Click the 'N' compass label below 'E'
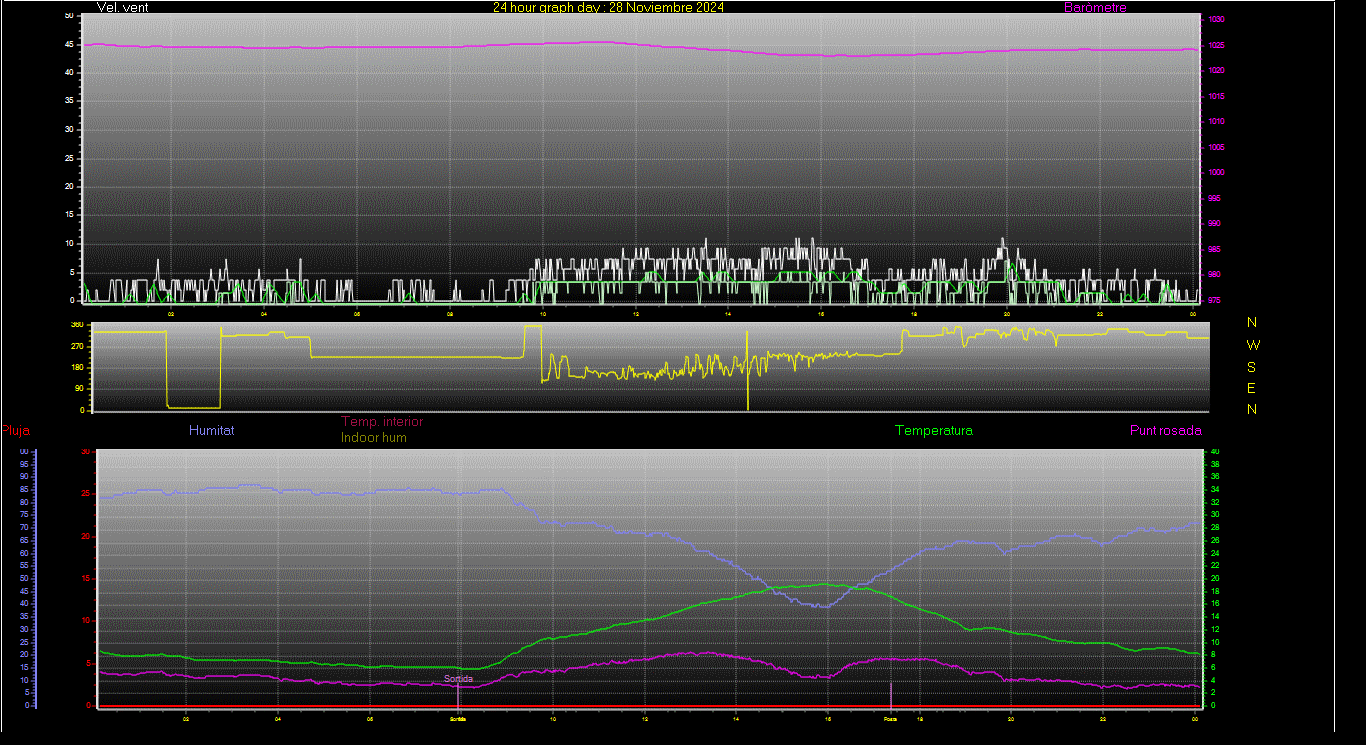The width and height of the screenshot is (1366, 745). tap(1252, 409)
